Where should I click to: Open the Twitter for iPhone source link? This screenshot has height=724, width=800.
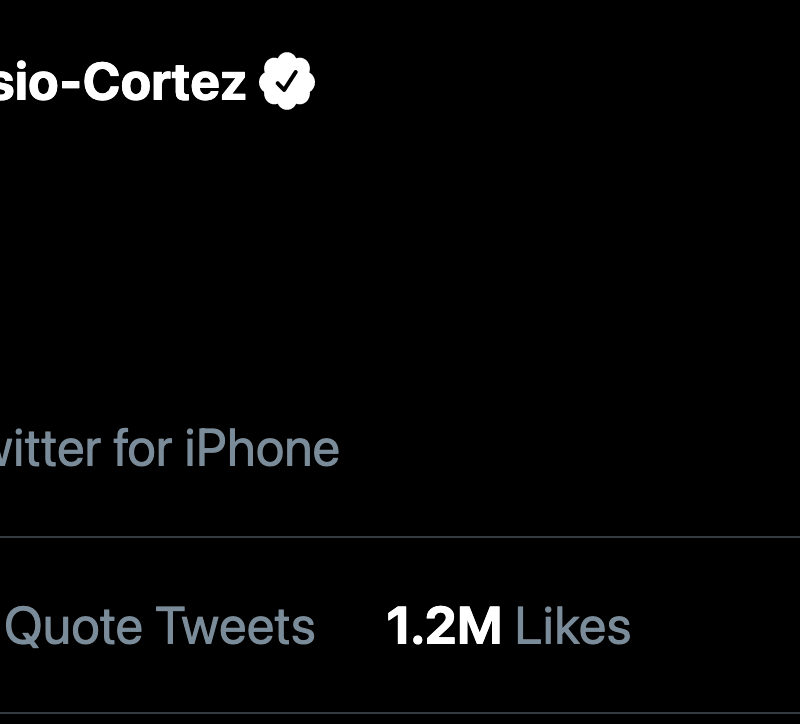pyautogui.click(x=168, y=450)
